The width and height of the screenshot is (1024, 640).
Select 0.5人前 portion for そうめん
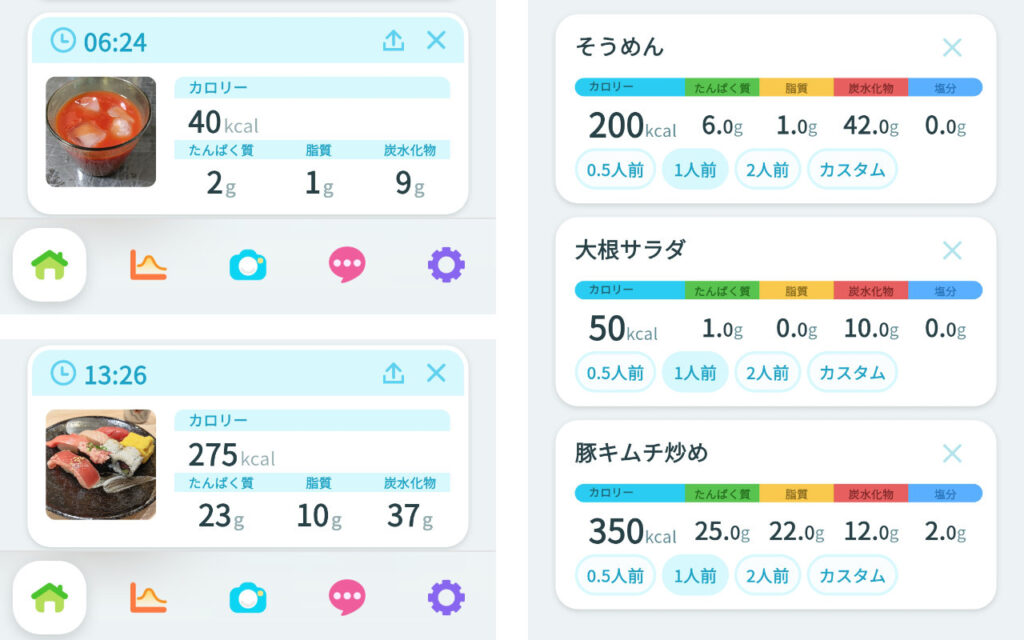point(615,169)
